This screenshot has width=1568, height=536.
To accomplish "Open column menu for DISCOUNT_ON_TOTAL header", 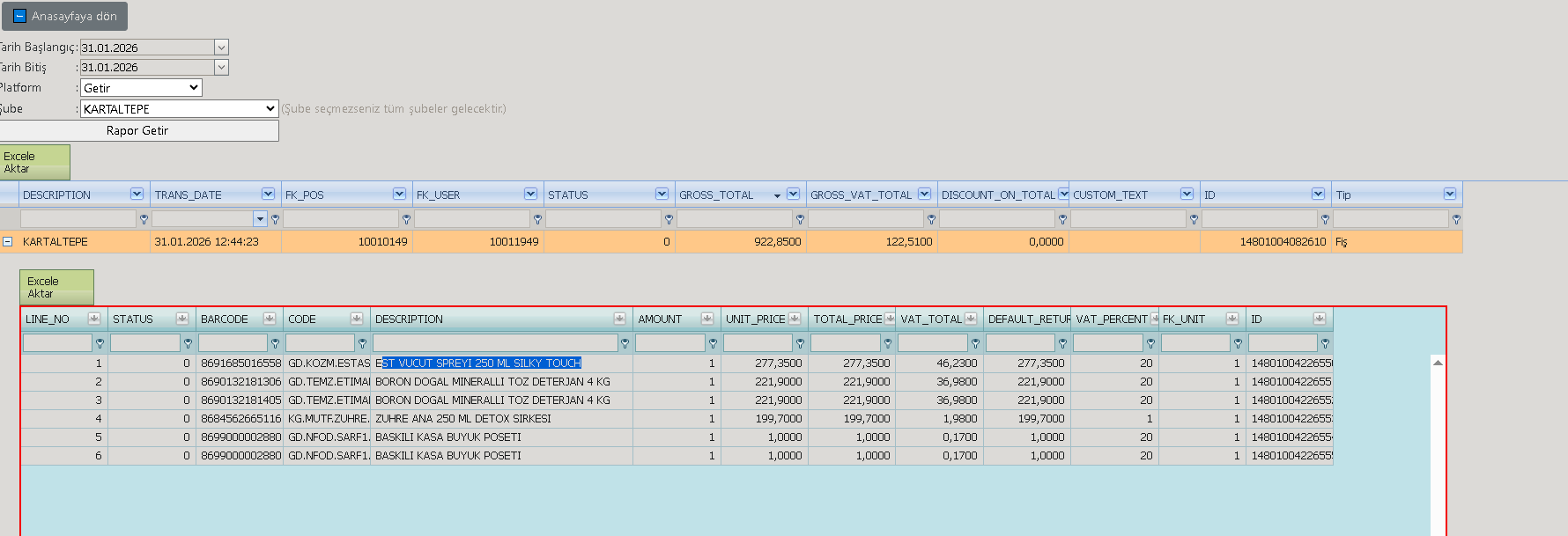I will (1063, 194).
